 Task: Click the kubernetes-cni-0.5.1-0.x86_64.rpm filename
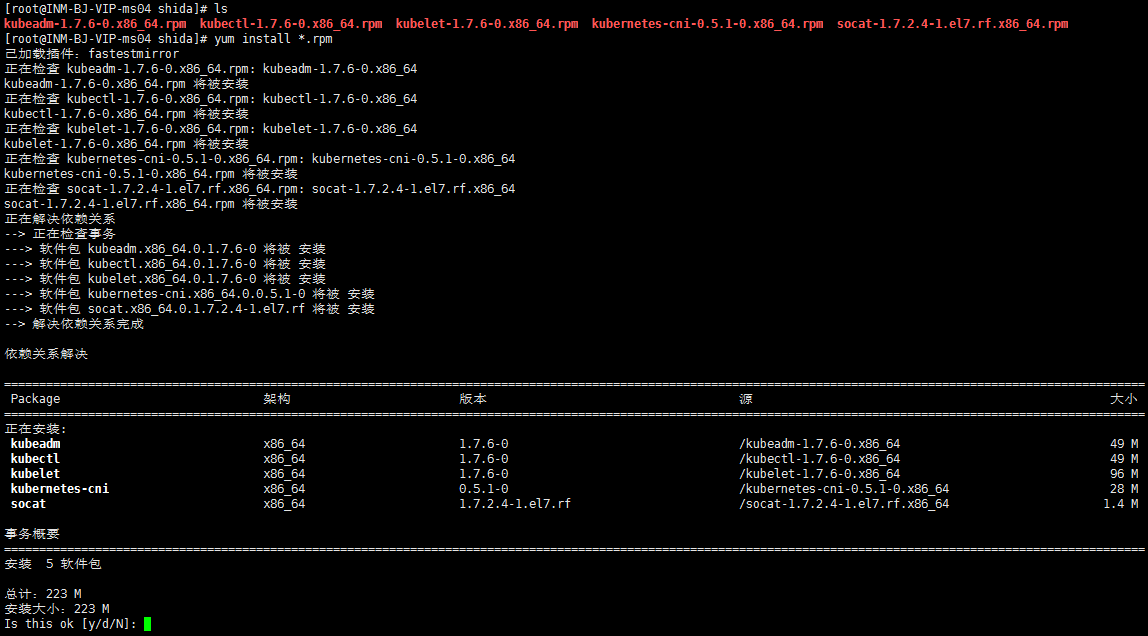(710, 23)
